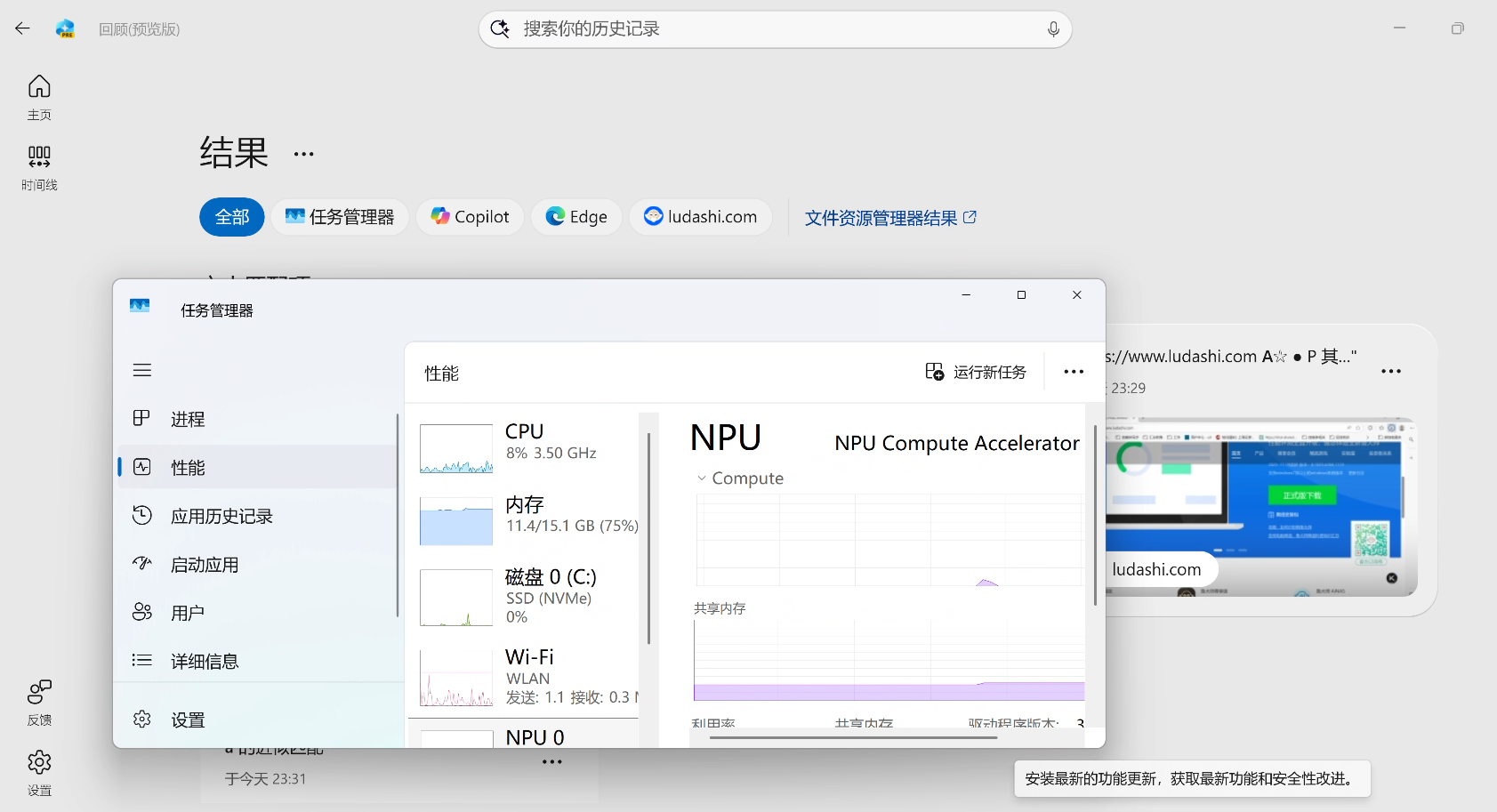Filter results by ludashi.com chip
This screenshot has width=1497, height=812.
tap(701, 217)
